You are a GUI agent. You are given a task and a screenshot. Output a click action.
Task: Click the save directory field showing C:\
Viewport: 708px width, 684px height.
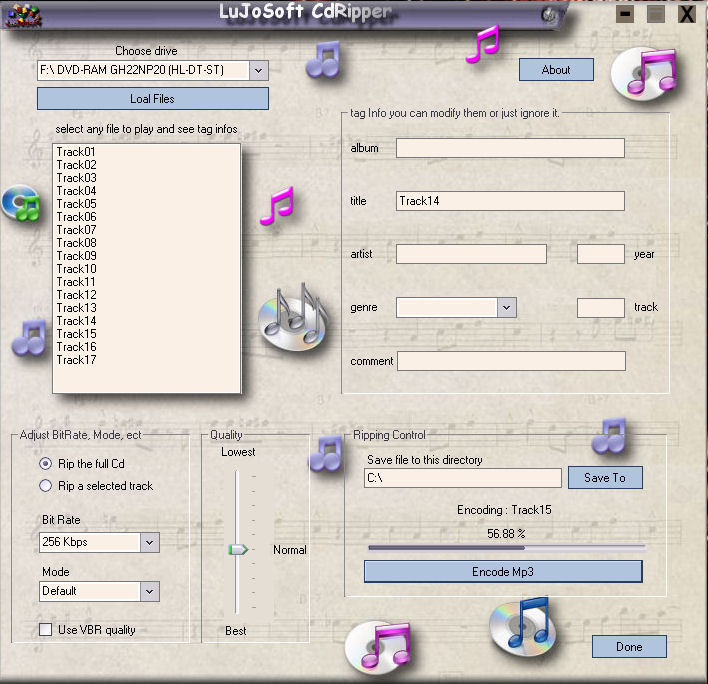click(463, 478)
